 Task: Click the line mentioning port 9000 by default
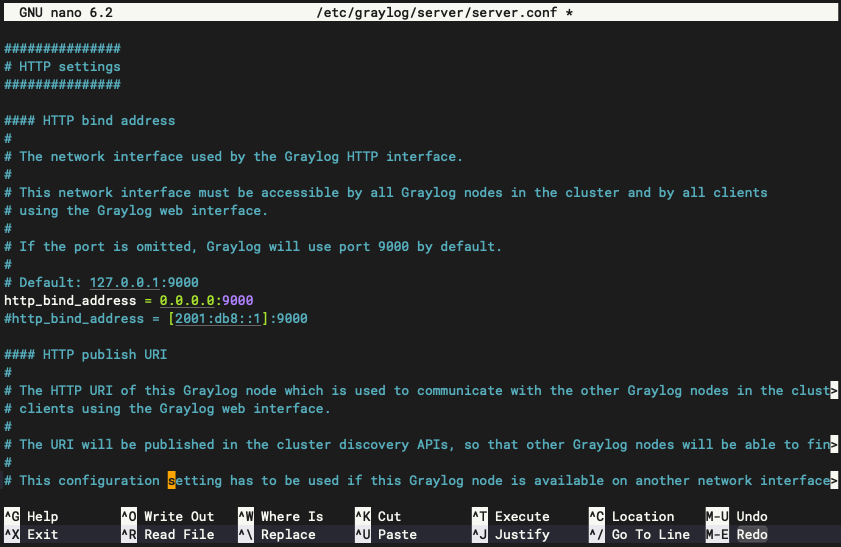pos(253,247)
